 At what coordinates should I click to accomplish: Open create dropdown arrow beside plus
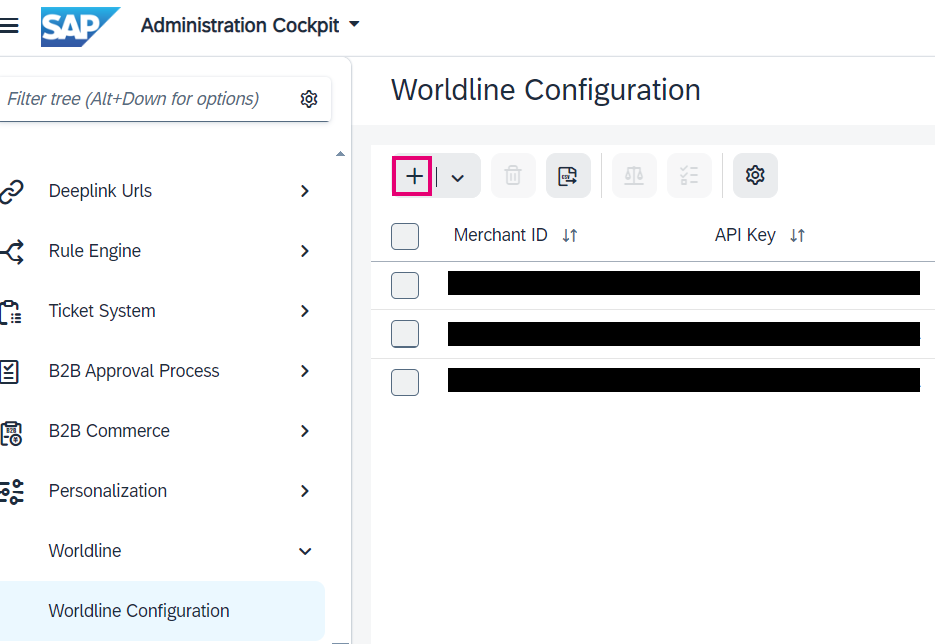pos(457,177)
